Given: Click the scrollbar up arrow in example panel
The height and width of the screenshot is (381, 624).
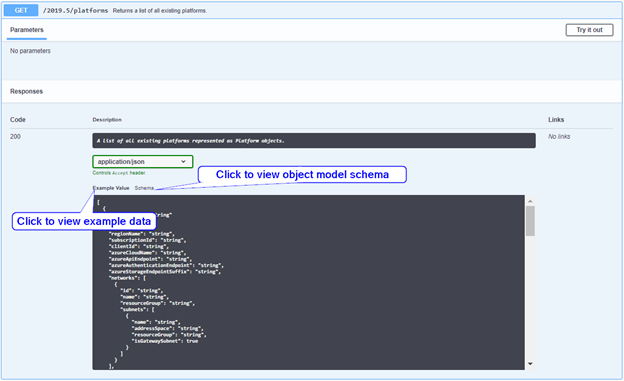Looking at the screenshot, I should [530, 201].
